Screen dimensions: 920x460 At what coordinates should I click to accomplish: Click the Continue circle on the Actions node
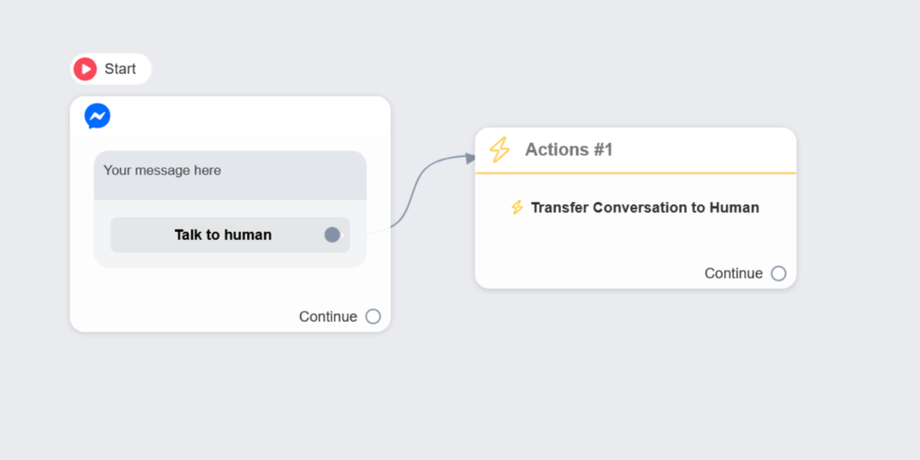click(x=778, y=274)
